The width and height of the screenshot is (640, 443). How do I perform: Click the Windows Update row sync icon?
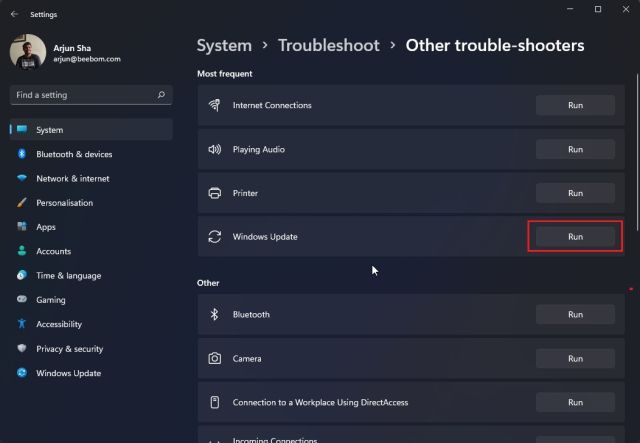click(x=215, y=237)
